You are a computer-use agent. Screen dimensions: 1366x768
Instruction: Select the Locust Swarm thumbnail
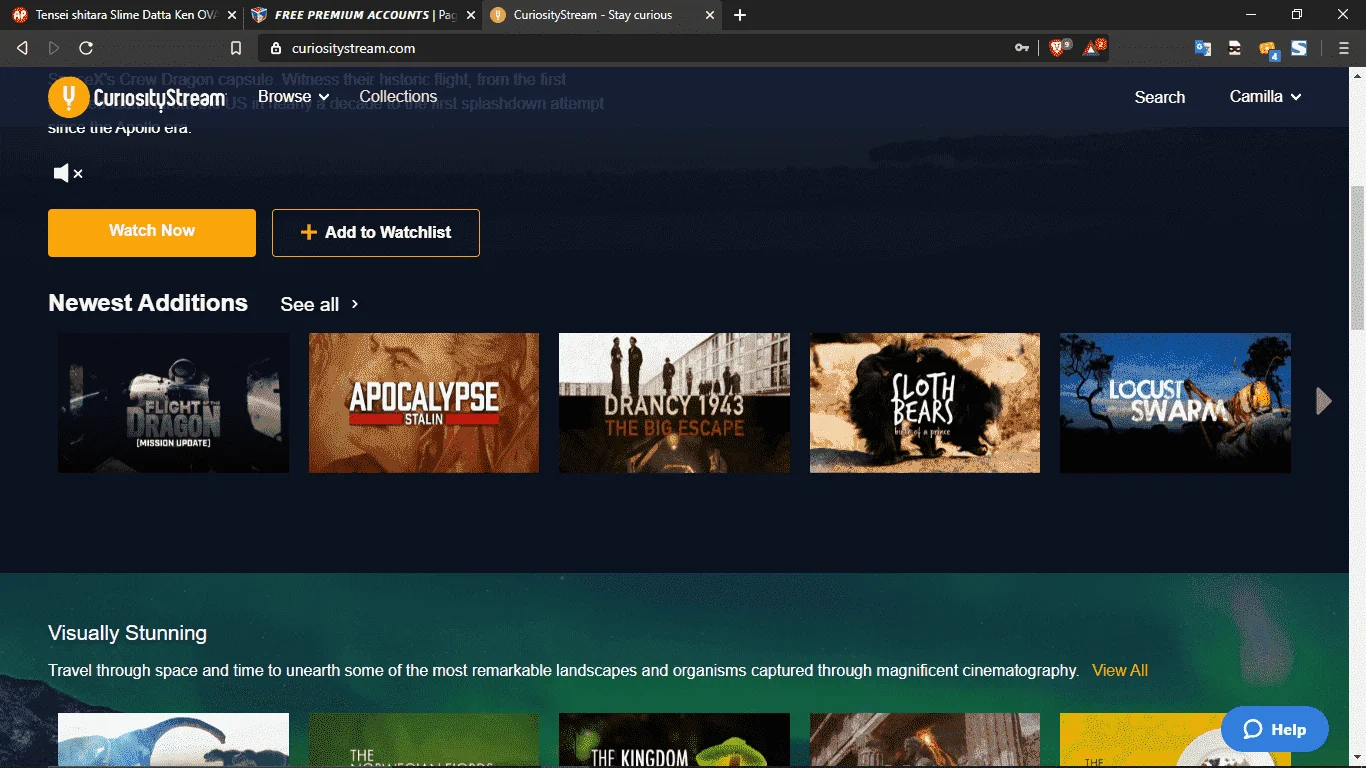[x=1175, y=403]
